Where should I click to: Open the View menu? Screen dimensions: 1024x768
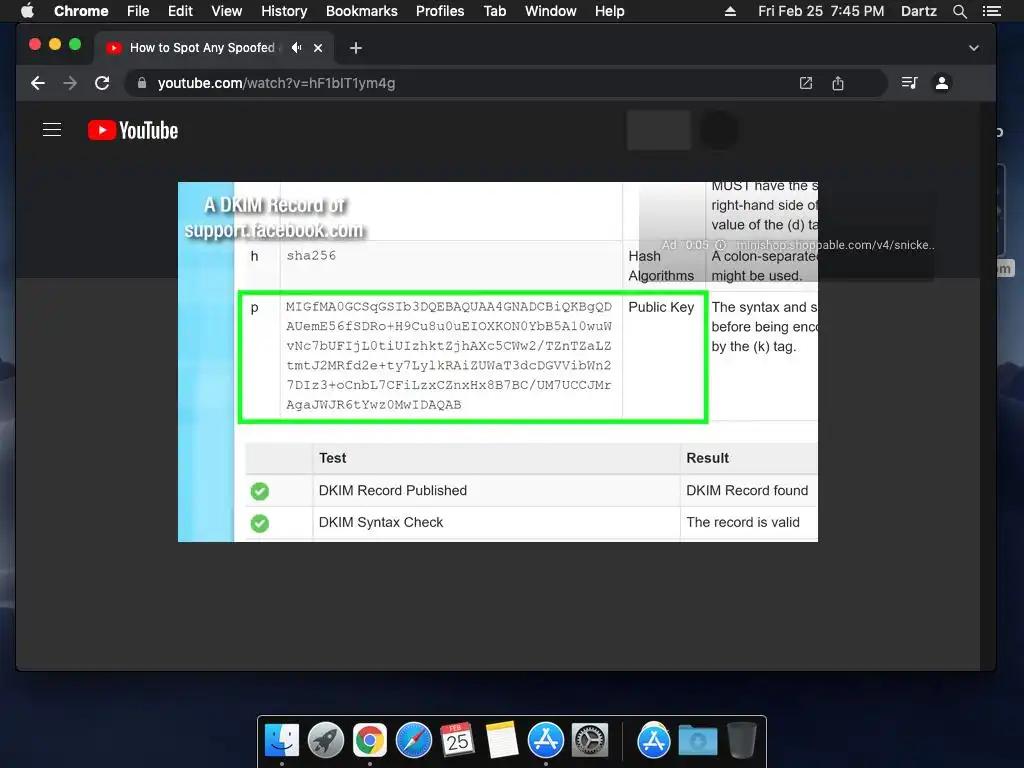(227, 11)
